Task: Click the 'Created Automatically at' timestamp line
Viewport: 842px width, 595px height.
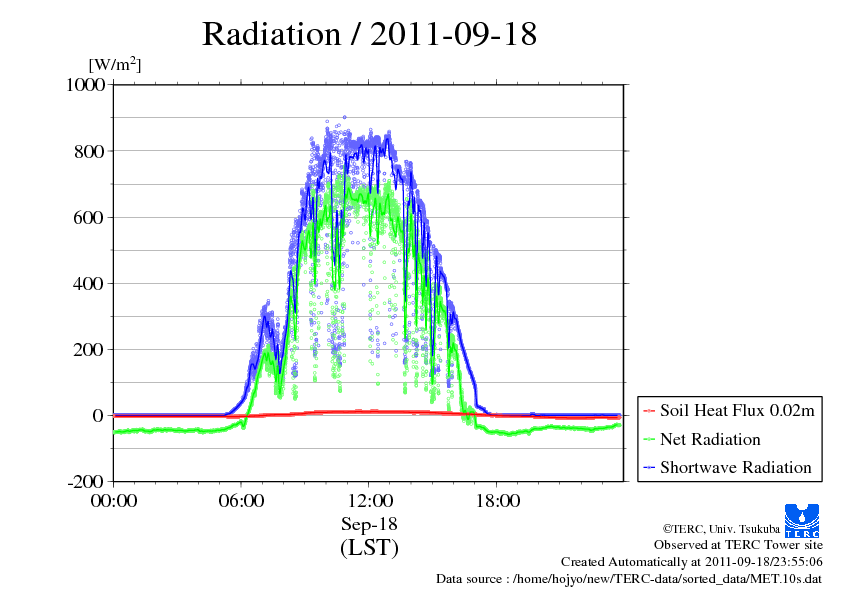Action: 692,562
